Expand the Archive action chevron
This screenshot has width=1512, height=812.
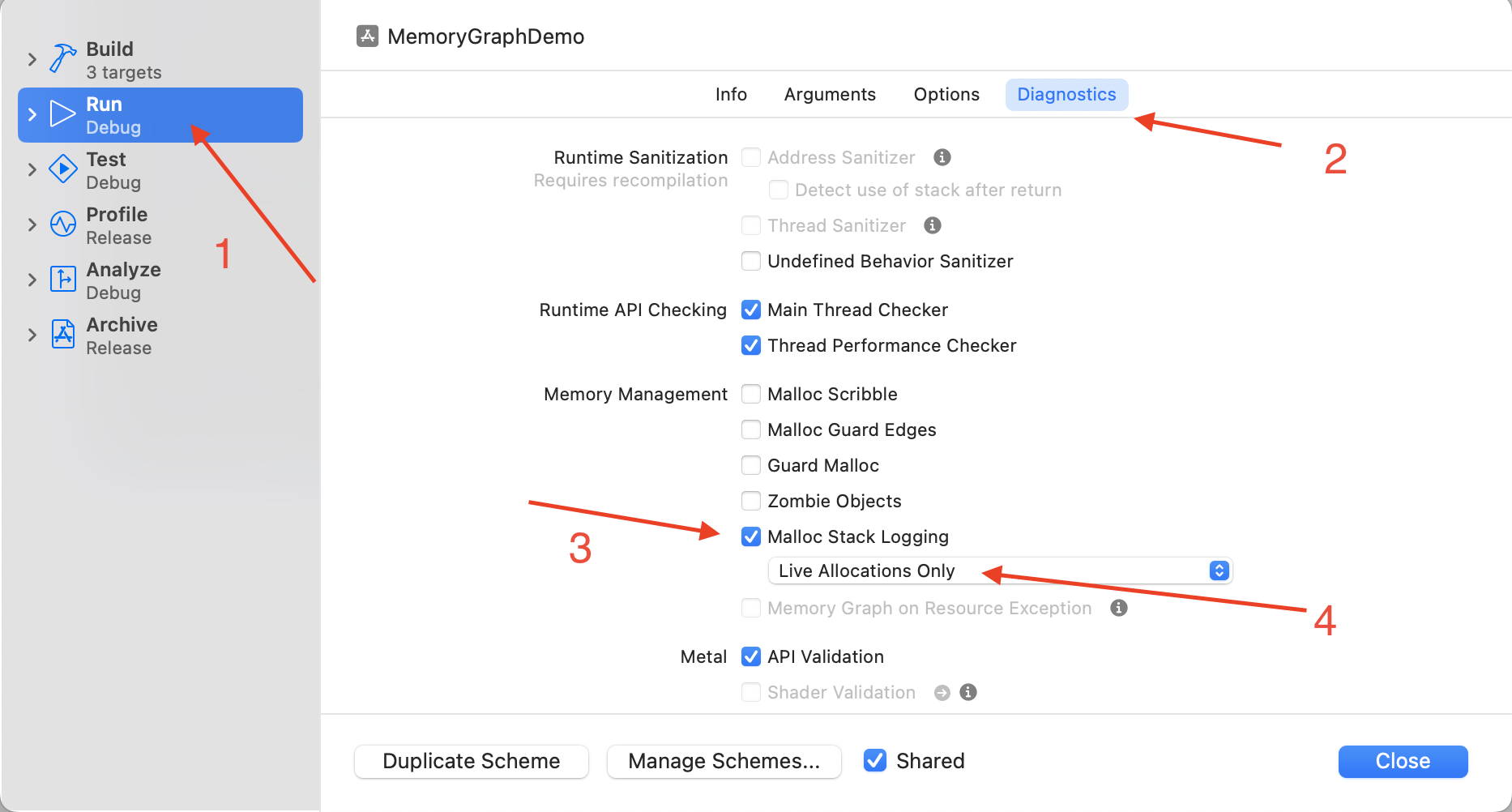[x=32, y=335]
